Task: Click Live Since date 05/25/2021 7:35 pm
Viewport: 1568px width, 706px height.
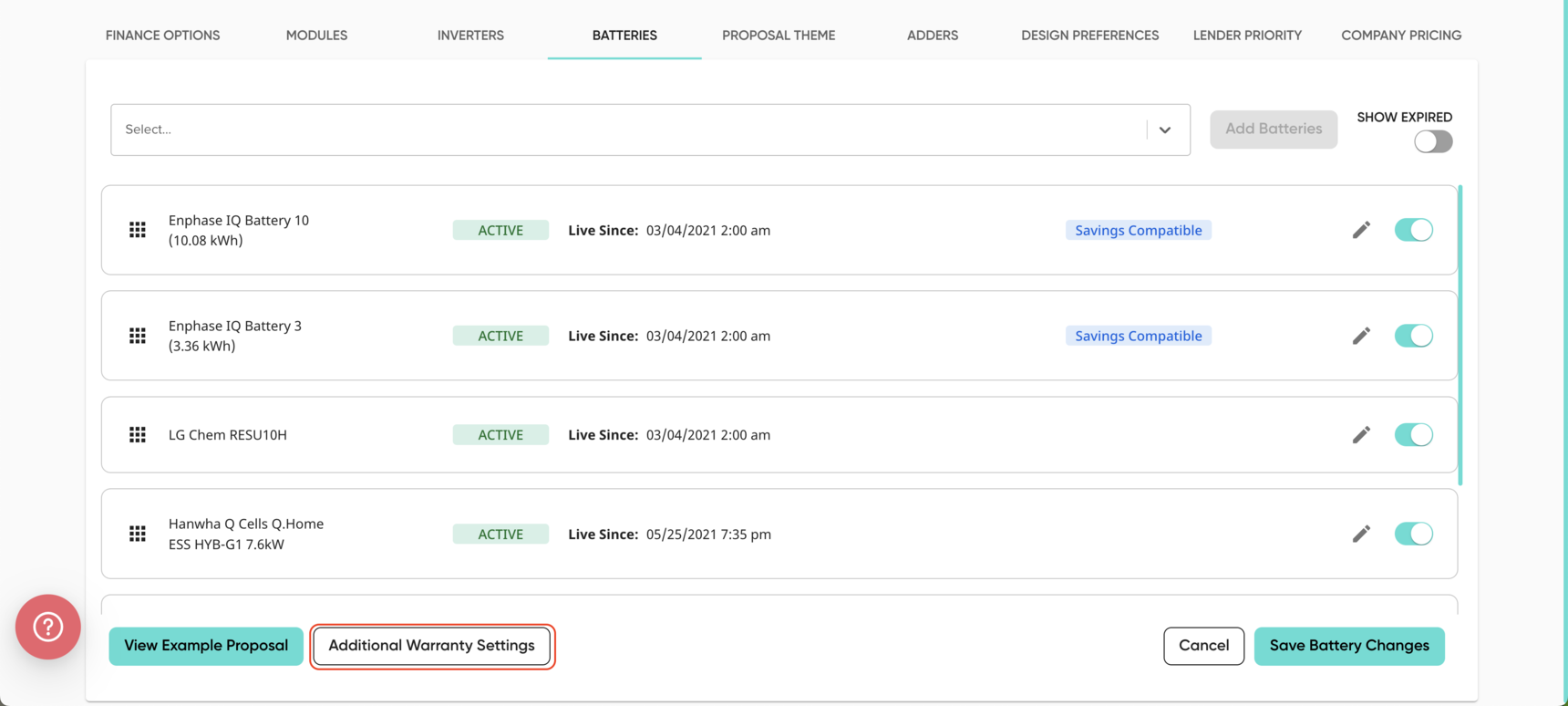Action: [708, 535]
